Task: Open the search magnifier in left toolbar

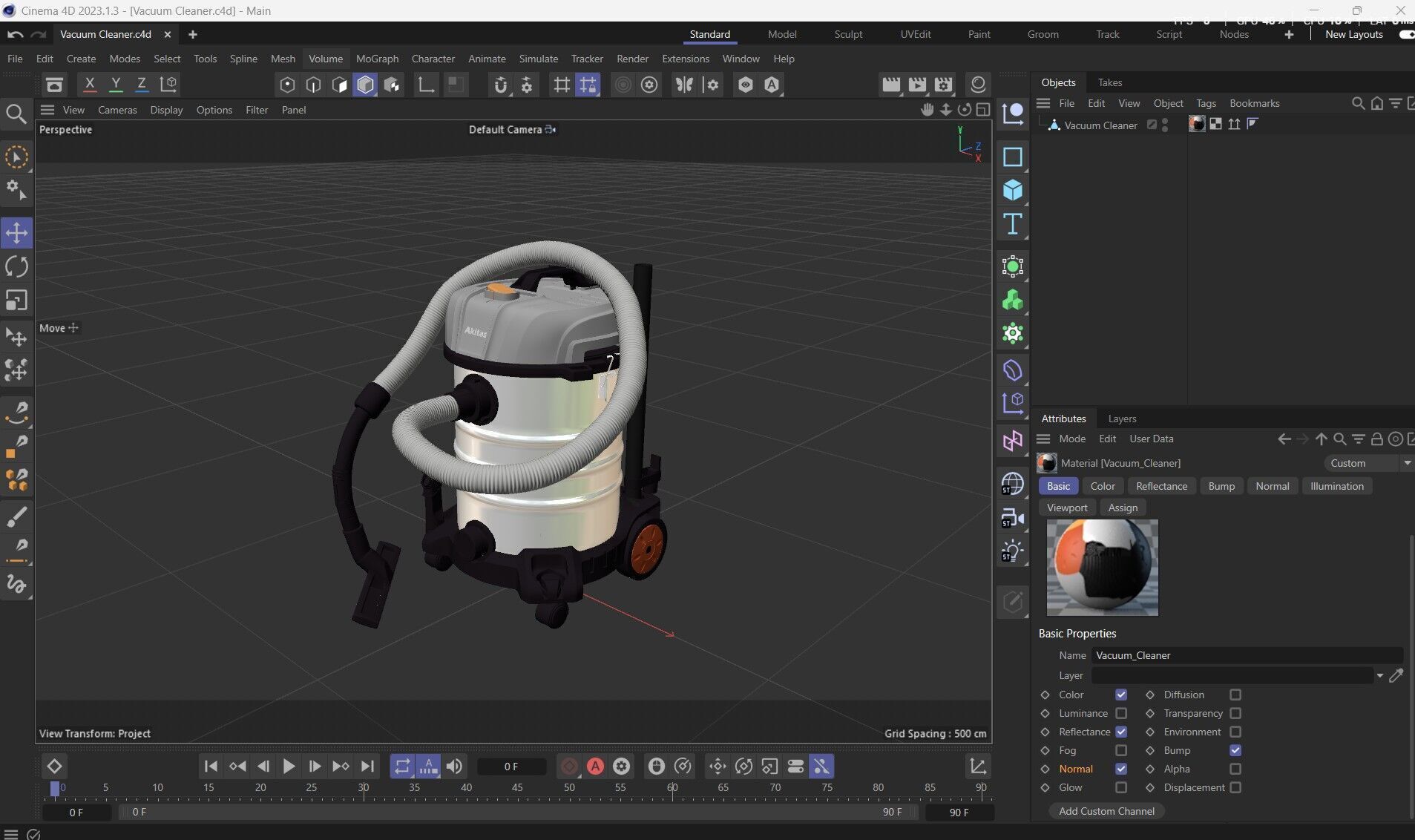Action: click(x=16, y=114)
